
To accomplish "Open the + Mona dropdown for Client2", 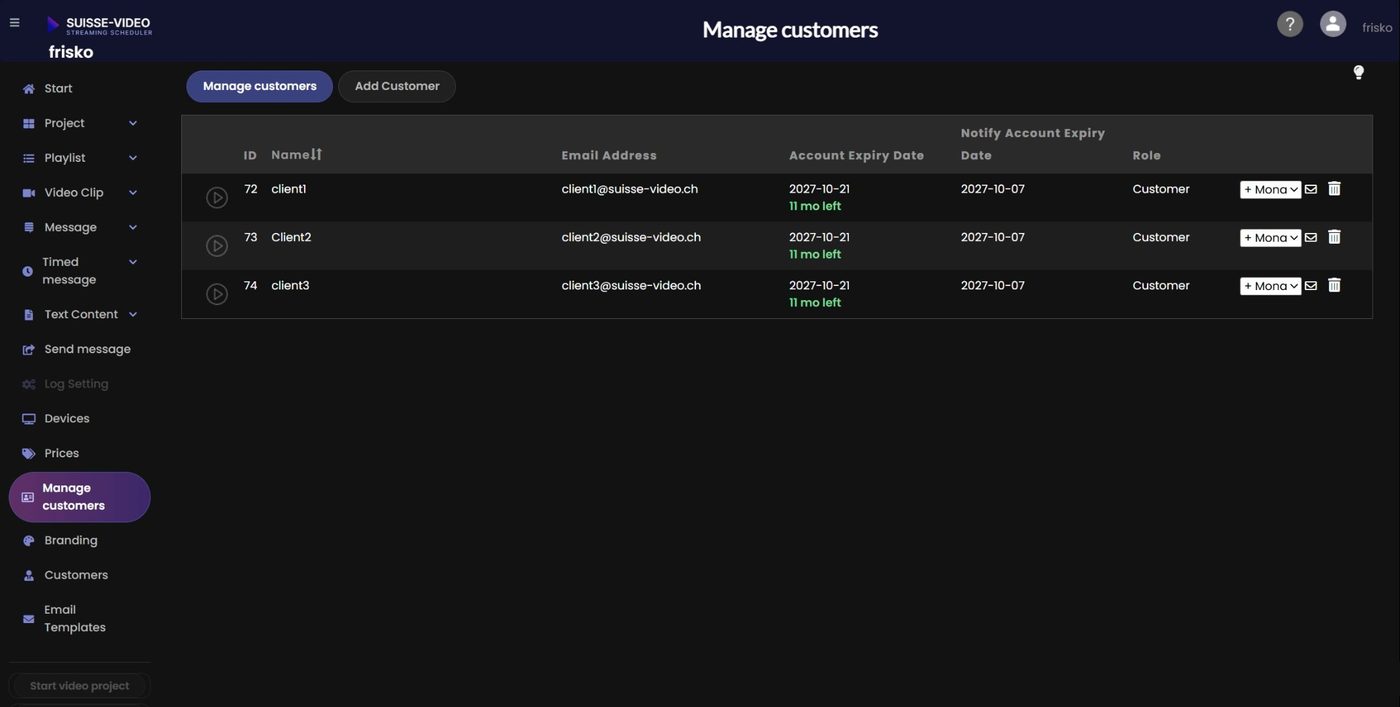I will click(x=1270, y=238).
